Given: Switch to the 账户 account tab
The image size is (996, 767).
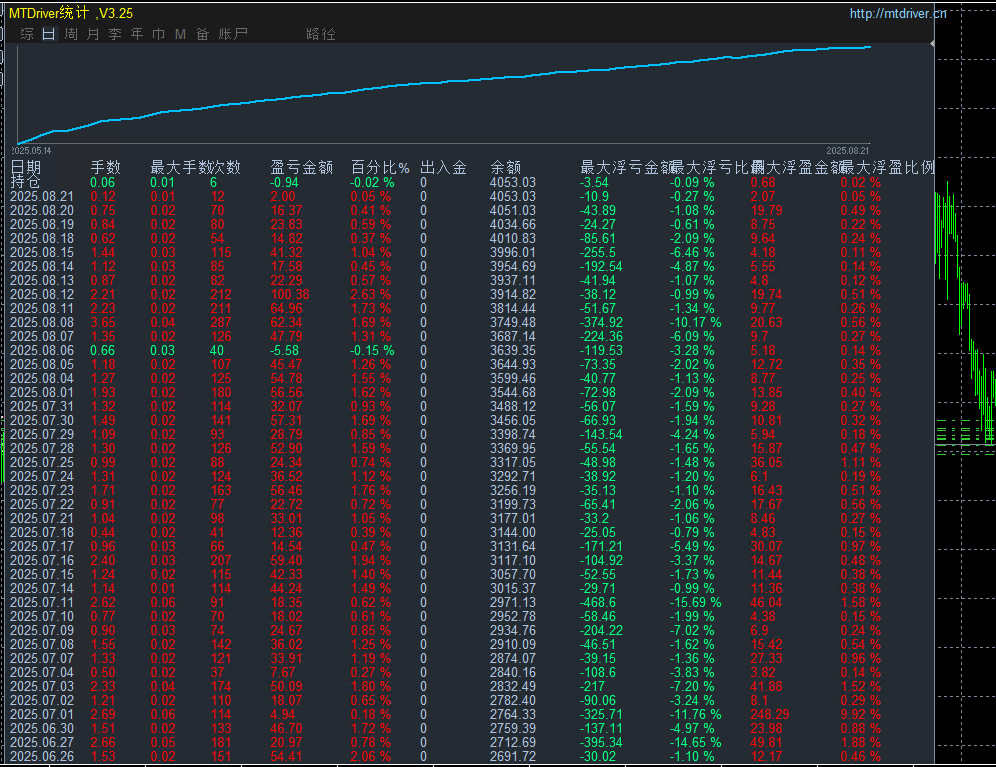Looking at the screenshot, I should pyautogui.click(x=233, y=34).
